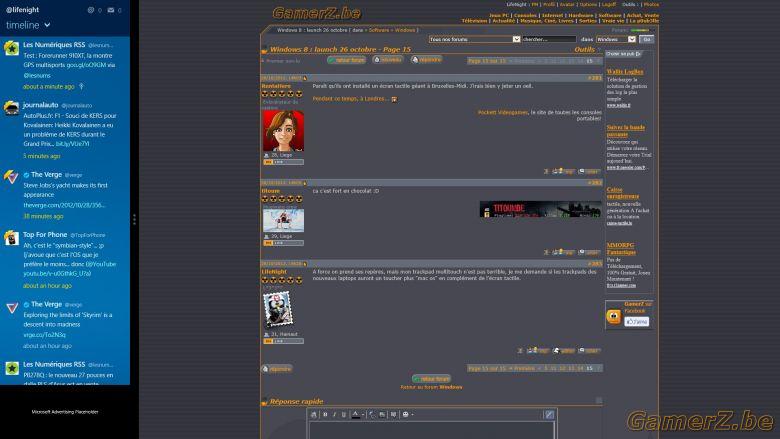
Task: Click The Verge avatar on Steve Jobs yacht tweet
Action: point(11,177)
